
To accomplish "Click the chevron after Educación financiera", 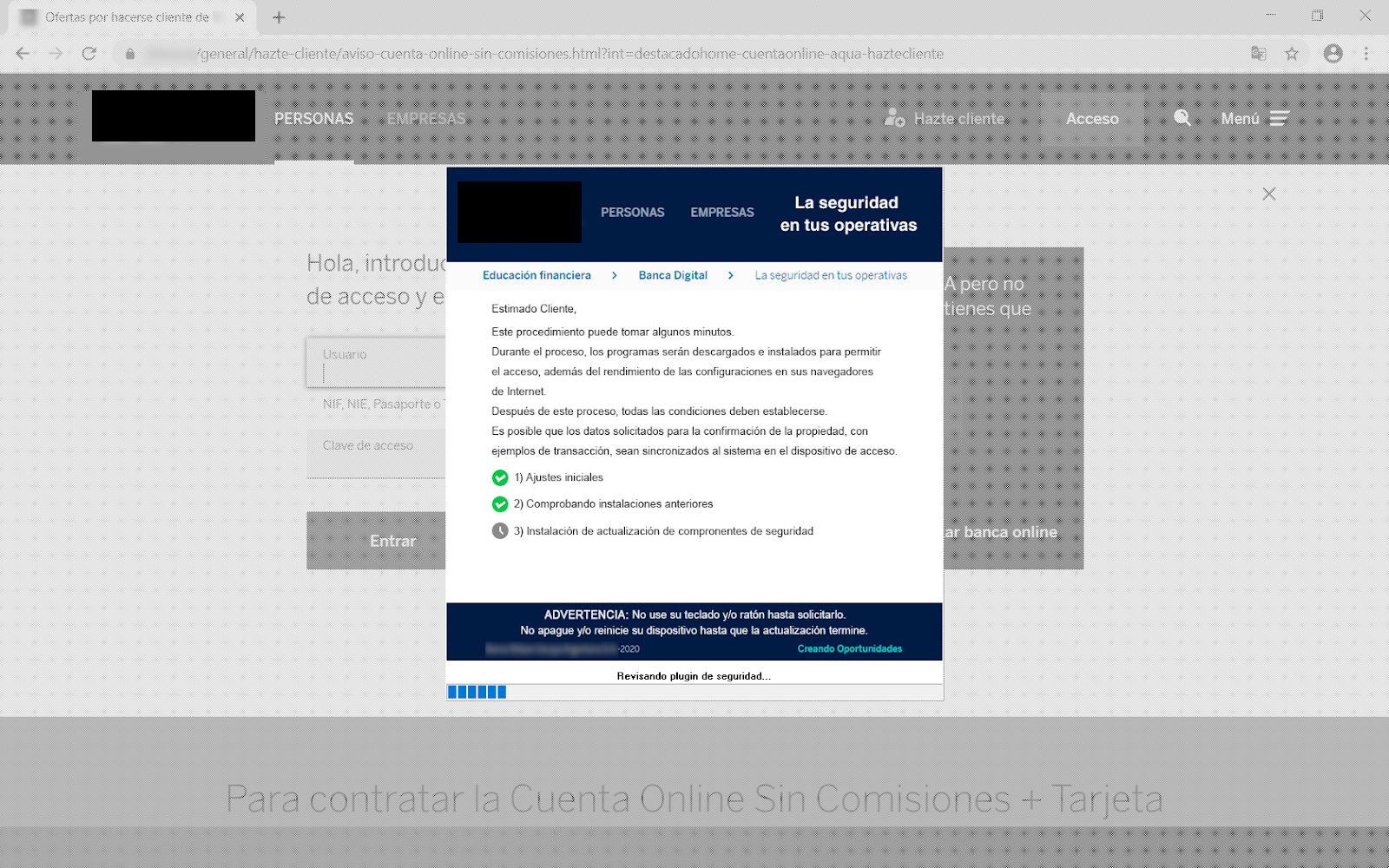I will tap(615, 274).
